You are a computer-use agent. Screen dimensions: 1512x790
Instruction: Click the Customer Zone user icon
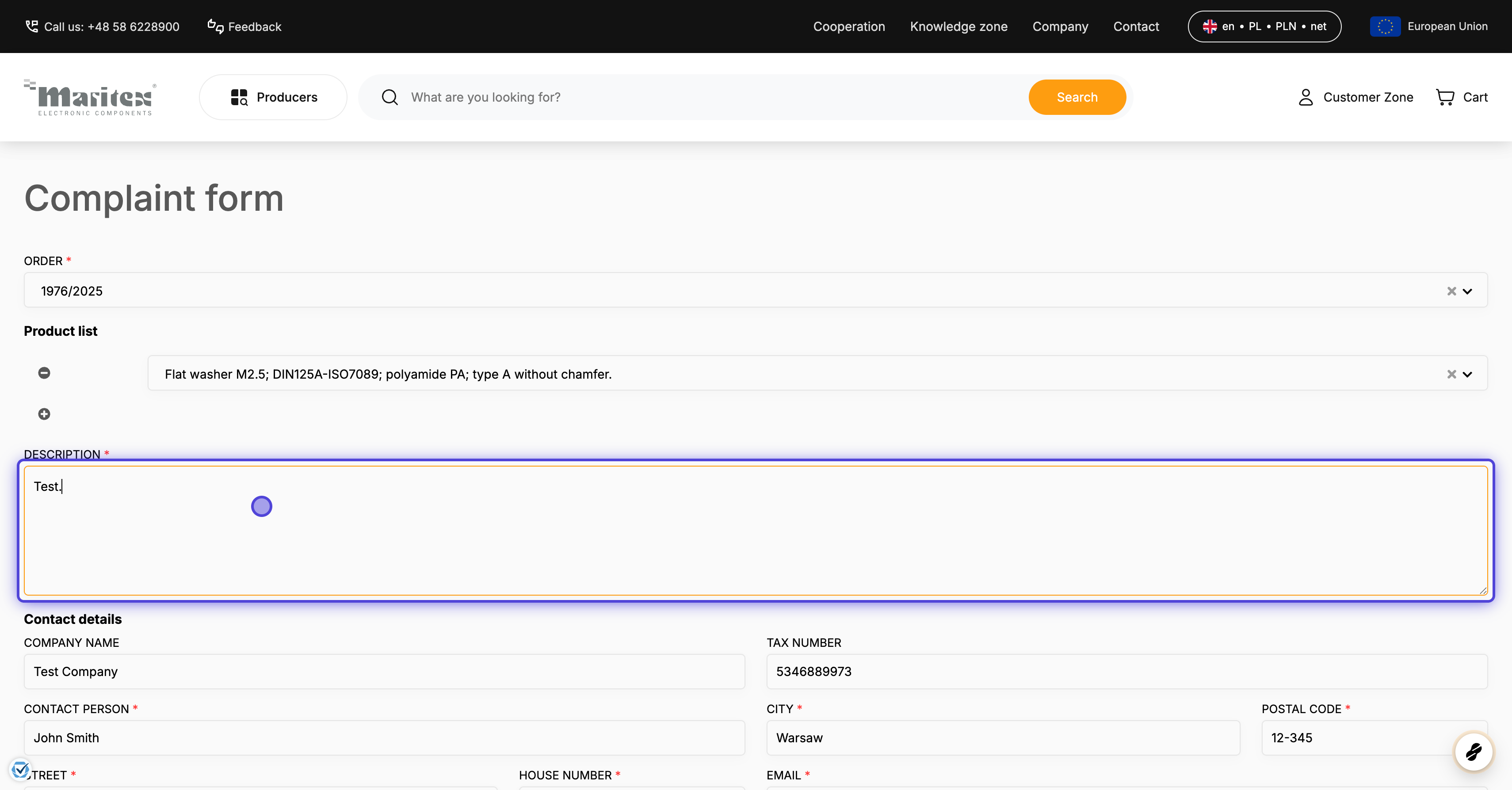coord(1306,97)
